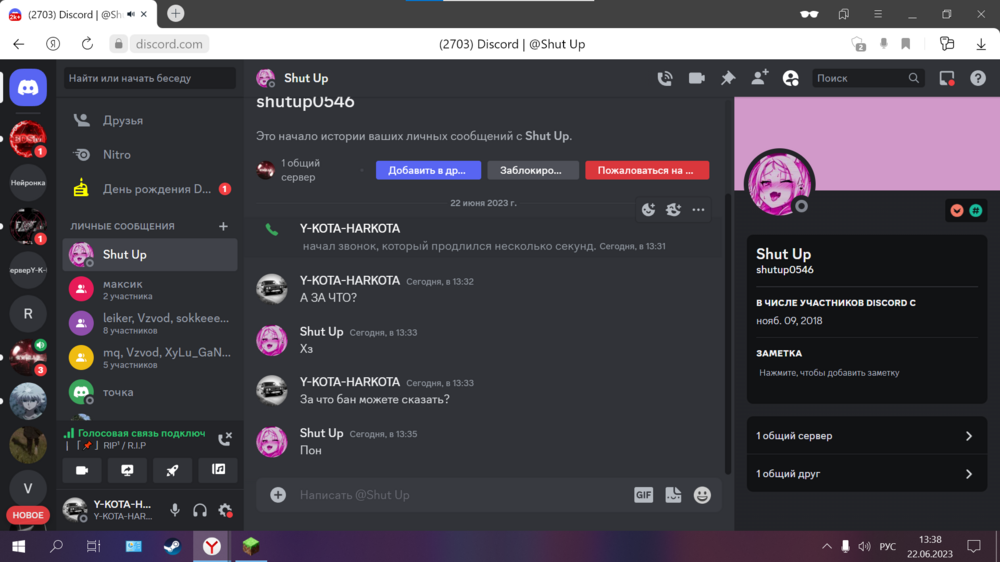The width and height of the screenshot is (1000, 562).
Task: Open the максик group chat
Action: click(150, 289)
